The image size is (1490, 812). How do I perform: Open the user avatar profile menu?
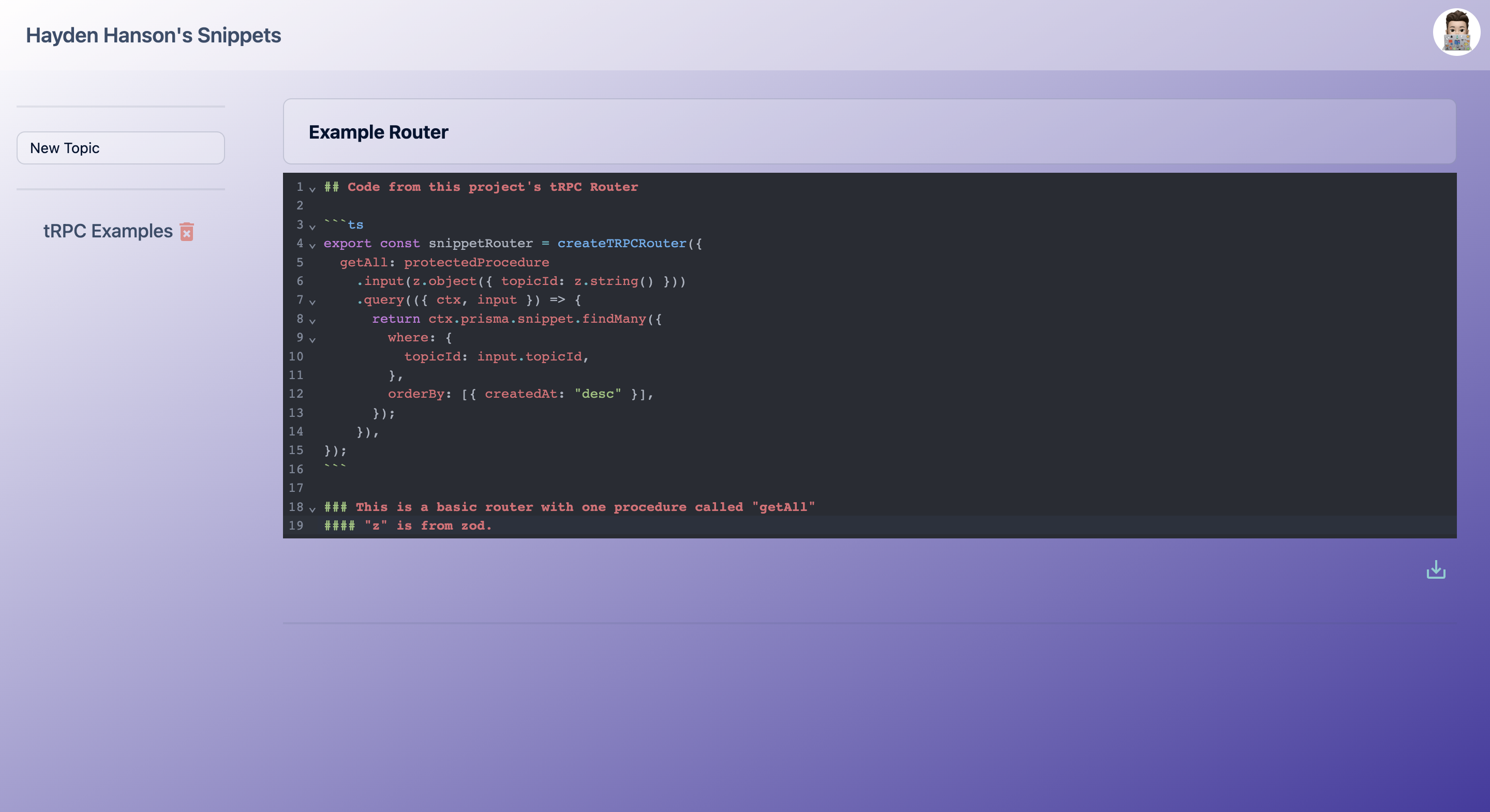point(1456,33)
